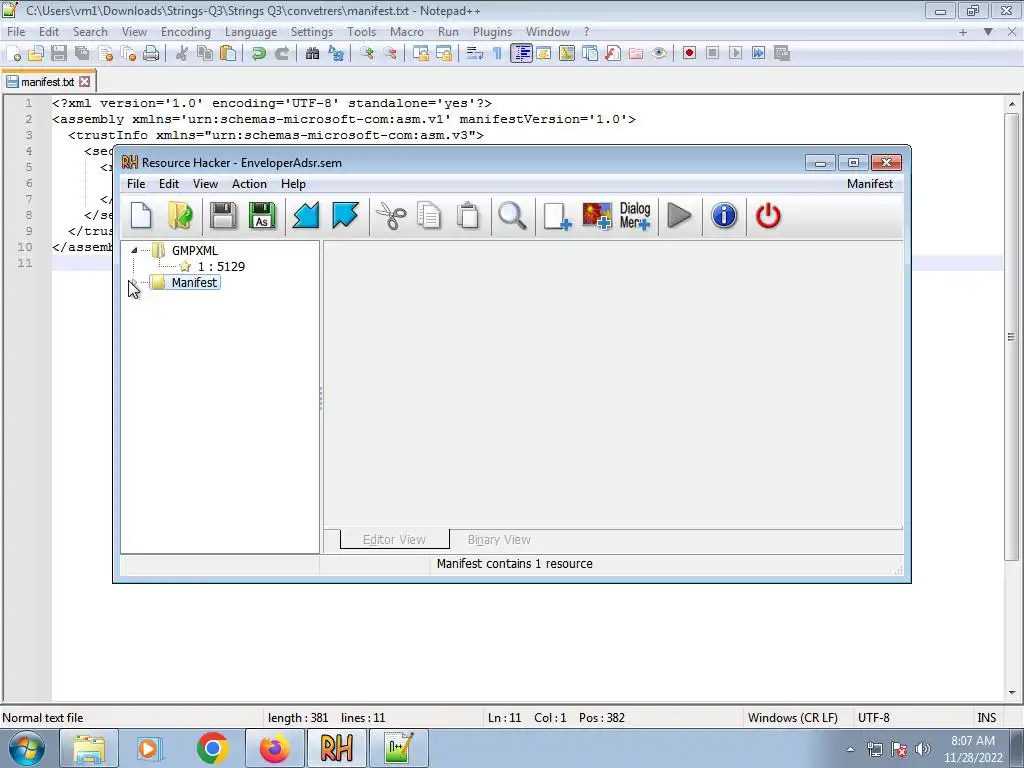Viewport: 1024px width, 768px height.
Task: Click Resource Hacker RH taskbar button
Action: point(336,748)
